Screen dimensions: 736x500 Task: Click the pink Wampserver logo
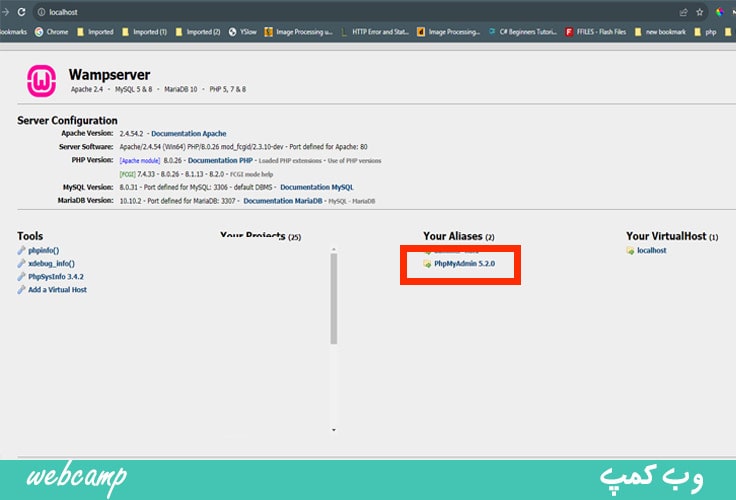coord(41,81)
